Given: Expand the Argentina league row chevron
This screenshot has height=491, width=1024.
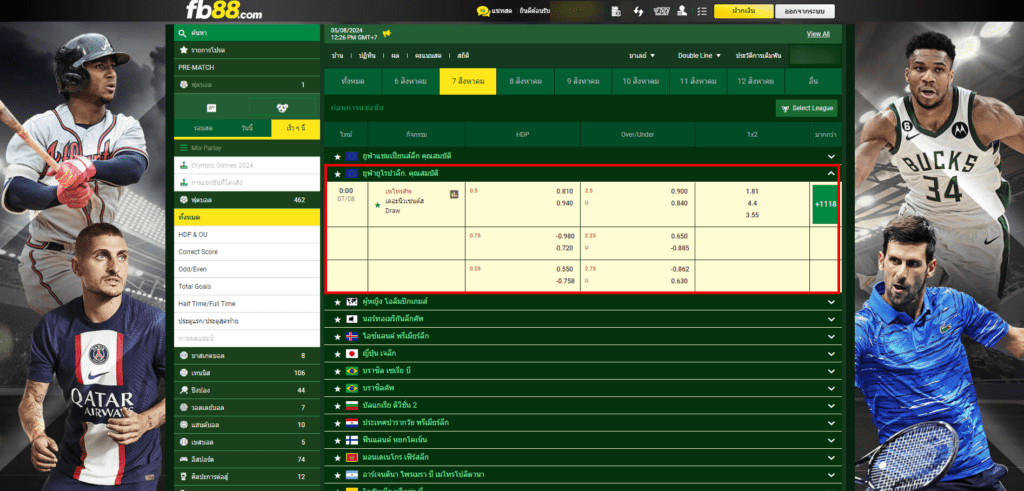Looking at the screenshot, I should [x=831, y=475].
